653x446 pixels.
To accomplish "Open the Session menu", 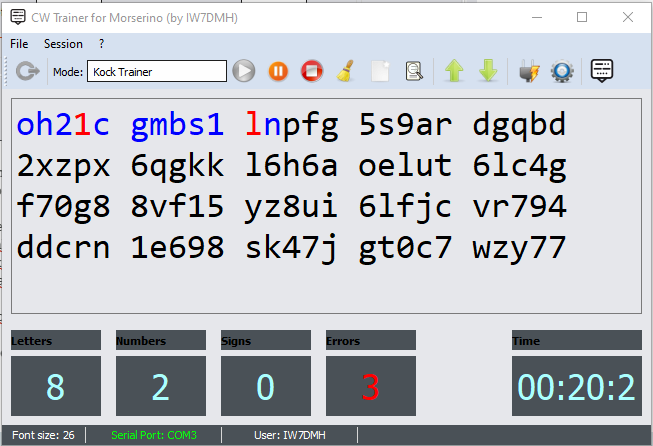I will pos(63,44).
